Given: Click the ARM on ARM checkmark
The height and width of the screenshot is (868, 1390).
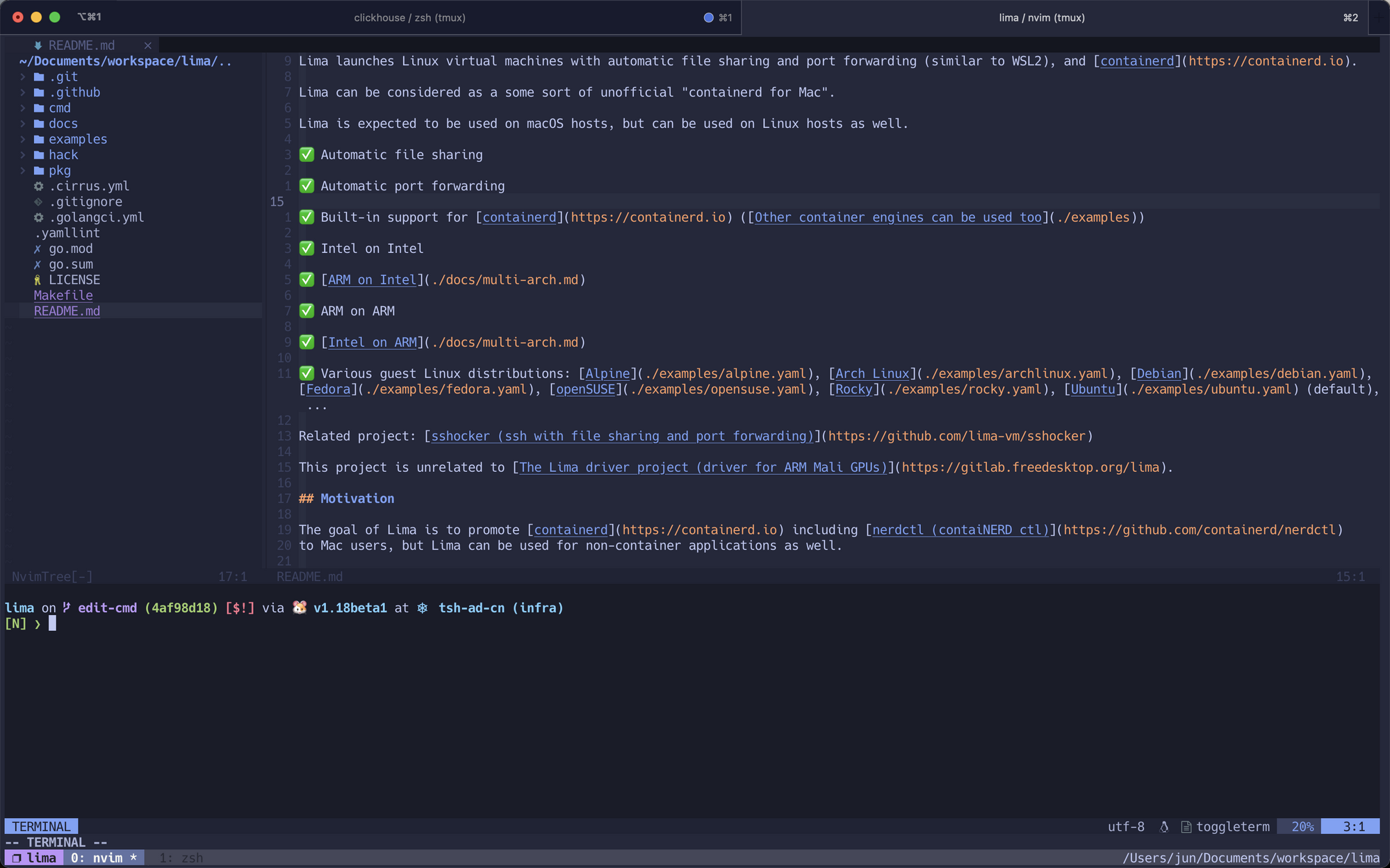Looking at the screenshot, I should tap(306, 311).
